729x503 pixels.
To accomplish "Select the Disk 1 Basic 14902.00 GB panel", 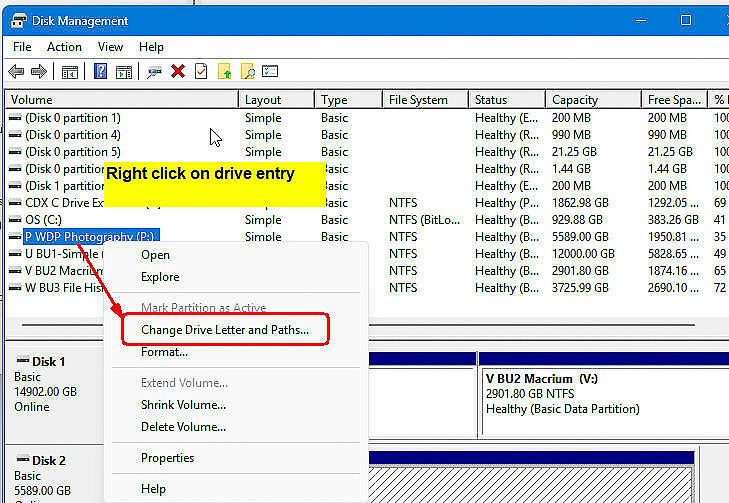I will point(54,393).
